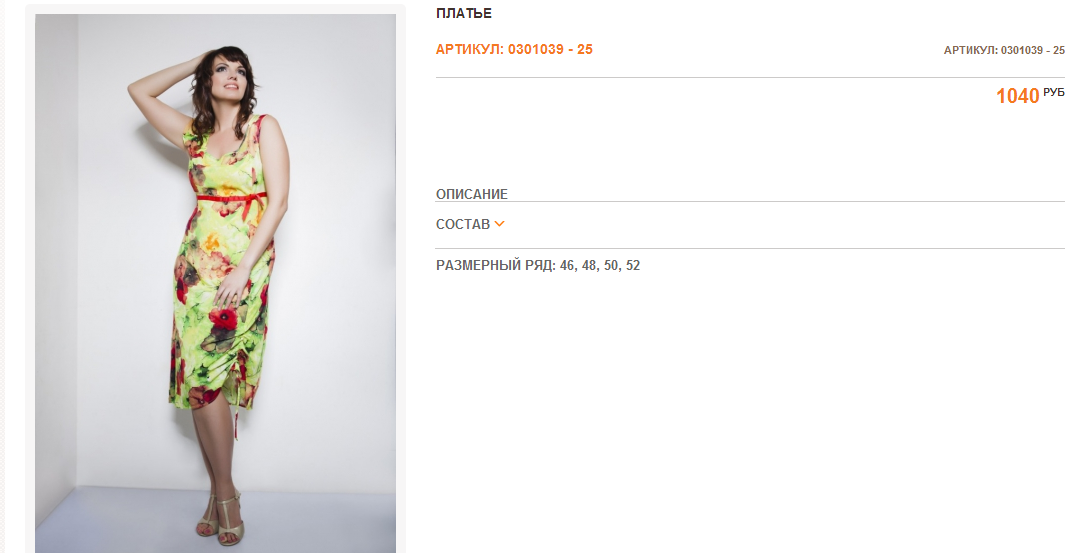Click the ПЛАТЬЕ product title

tap(463, 13)
